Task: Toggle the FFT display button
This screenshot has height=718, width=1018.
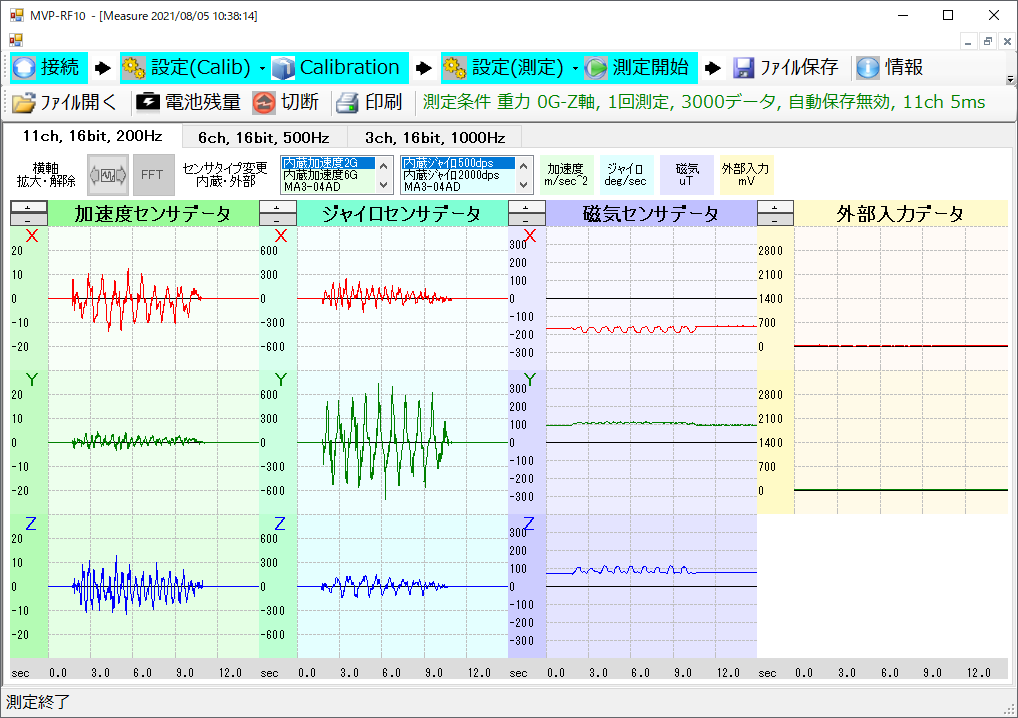Action: (153, 174)
